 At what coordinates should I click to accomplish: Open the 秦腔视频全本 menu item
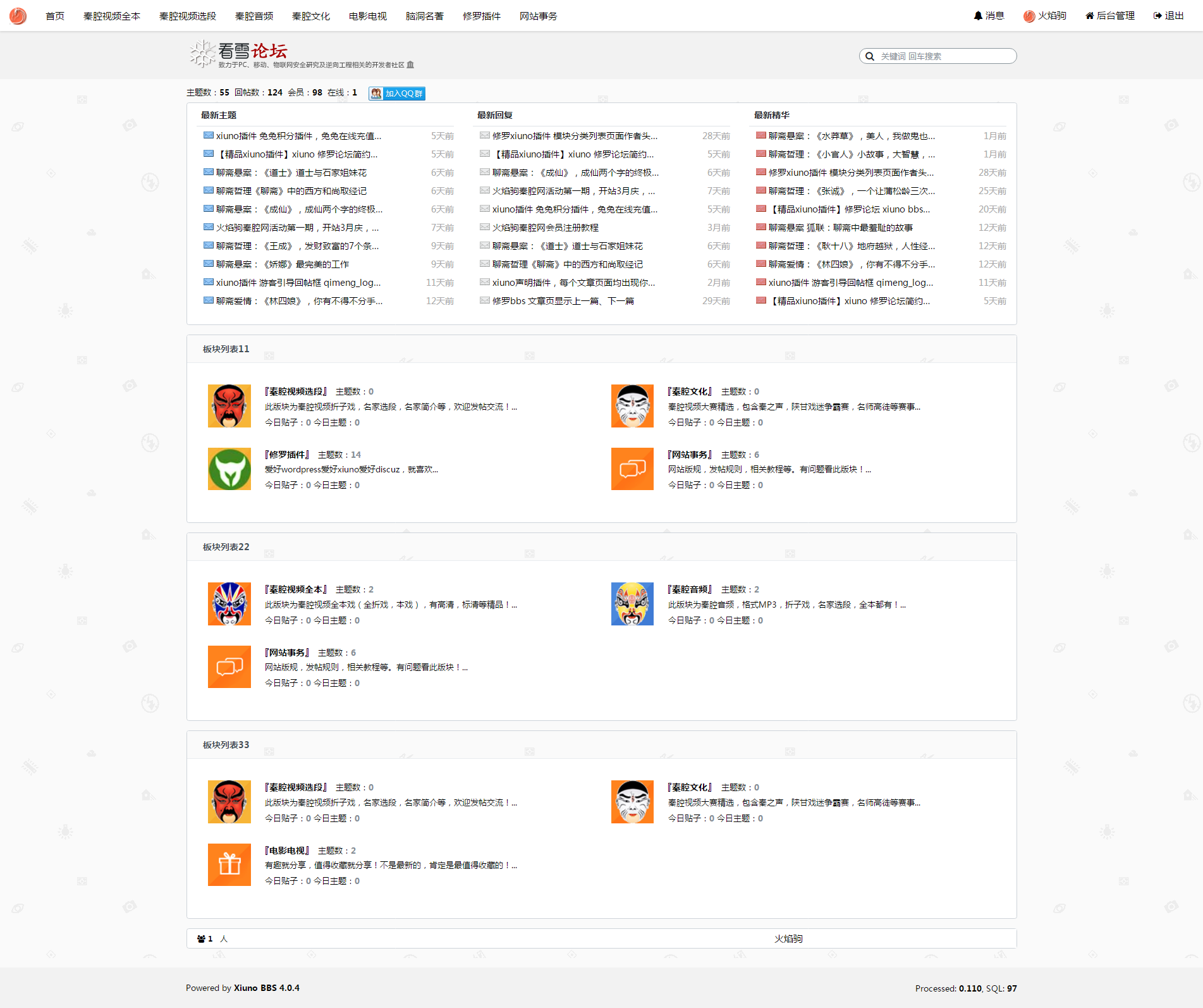point(112,16)
